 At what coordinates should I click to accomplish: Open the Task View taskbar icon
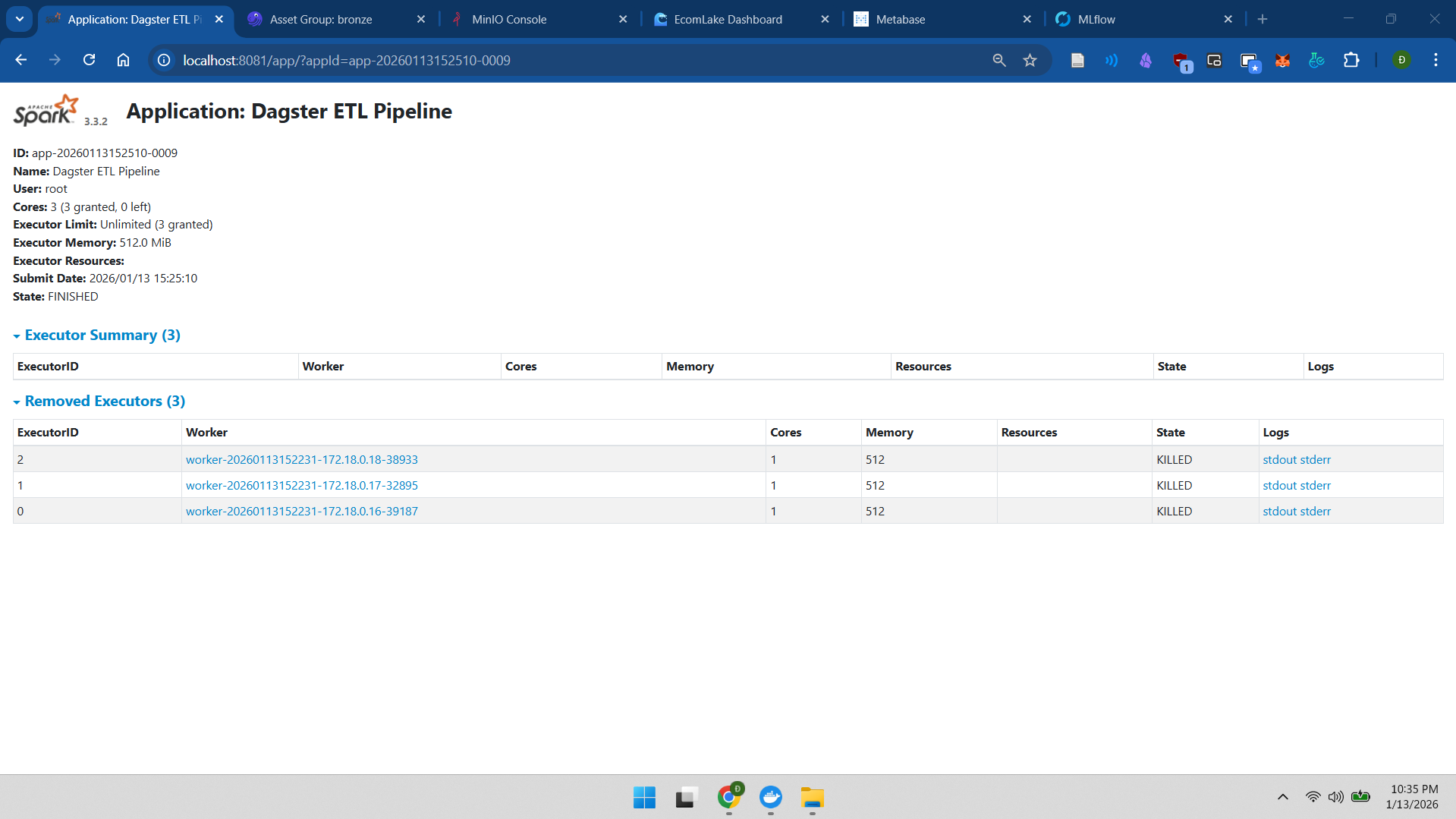686,797
